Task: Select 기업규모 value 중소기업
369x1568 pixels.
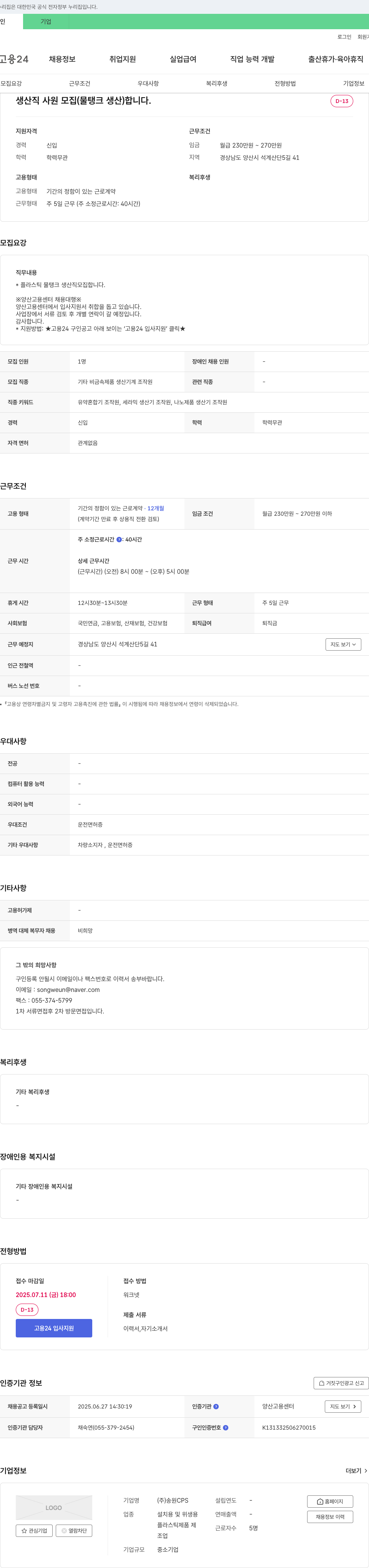Action: (x=168, y=1549)
